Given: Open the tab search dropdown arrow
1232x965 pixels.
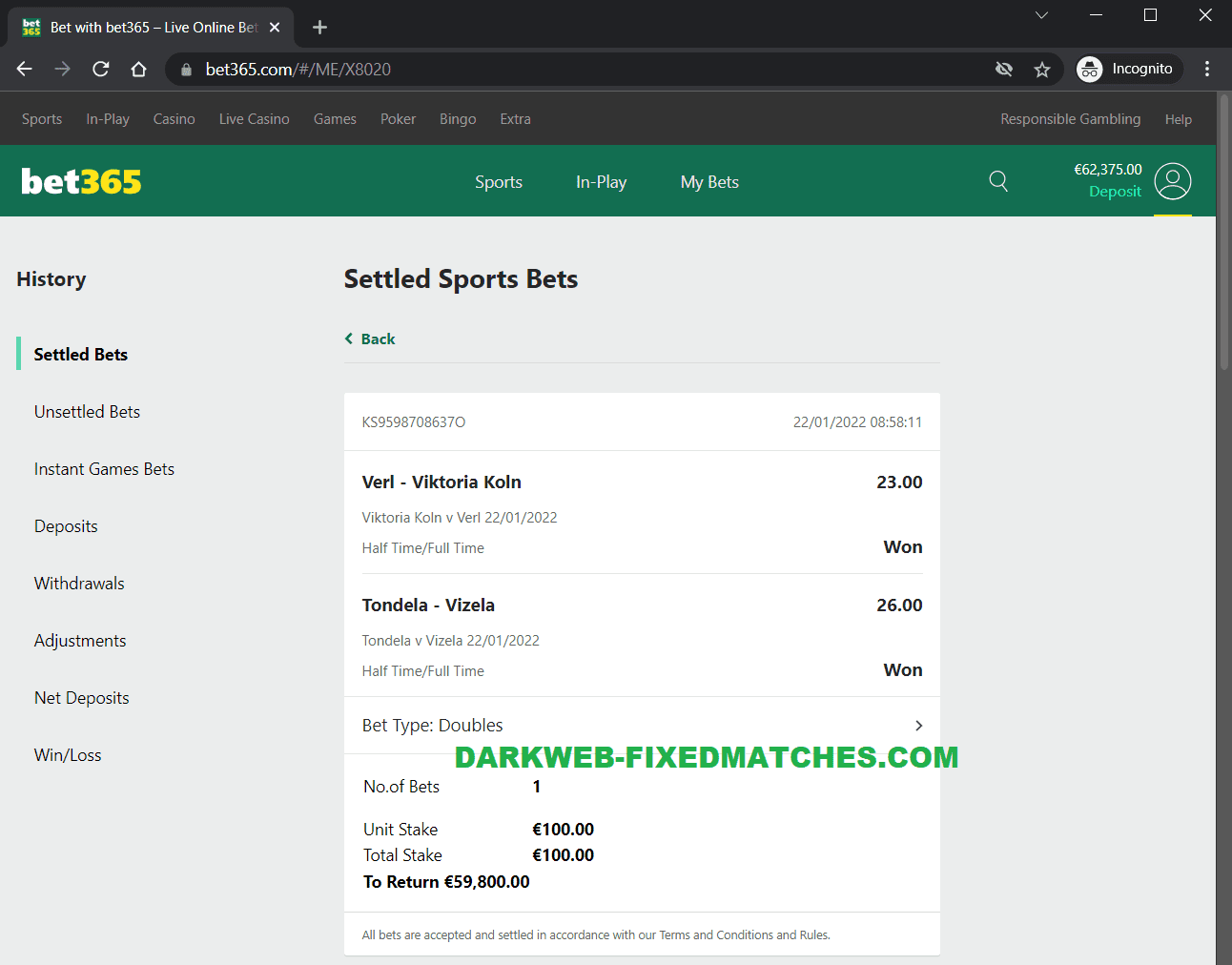Looking at the screenshot, I should pyautogui.click(x=1042, y=15).
